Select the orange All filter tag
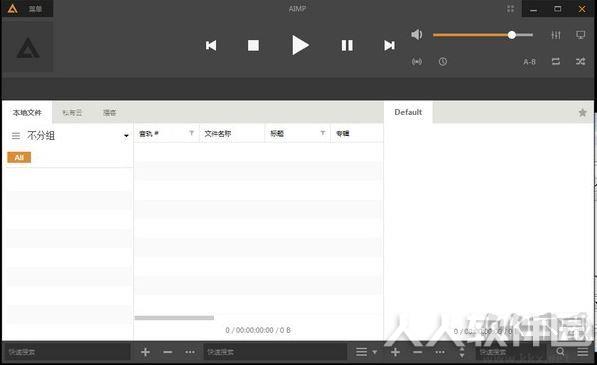This screenshot has width=597, height=365. tap(19, 157)
